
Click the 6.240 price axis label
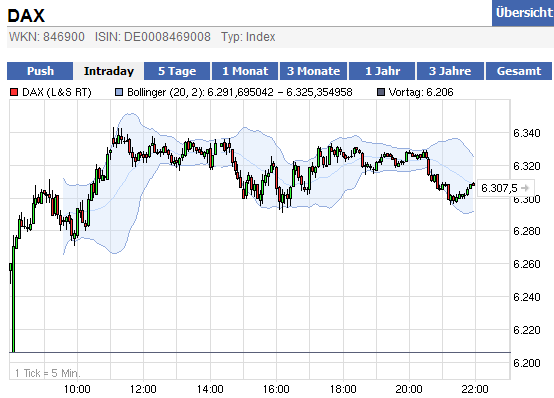point(527,297)
